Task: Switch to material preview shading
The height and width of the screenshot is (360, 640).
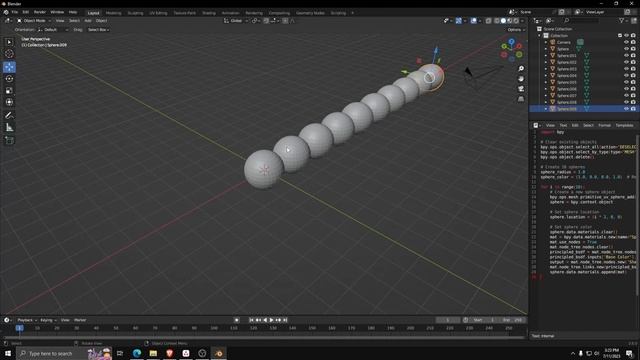Action: point(510,20)
